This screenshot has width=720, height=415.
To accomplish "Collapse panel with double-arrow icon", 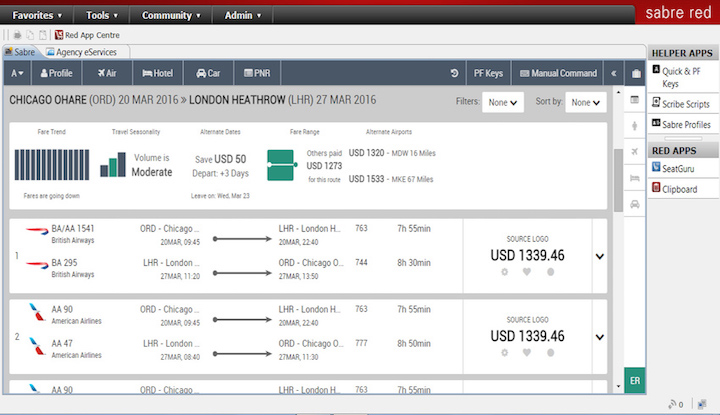I will (x=613, y=73).
